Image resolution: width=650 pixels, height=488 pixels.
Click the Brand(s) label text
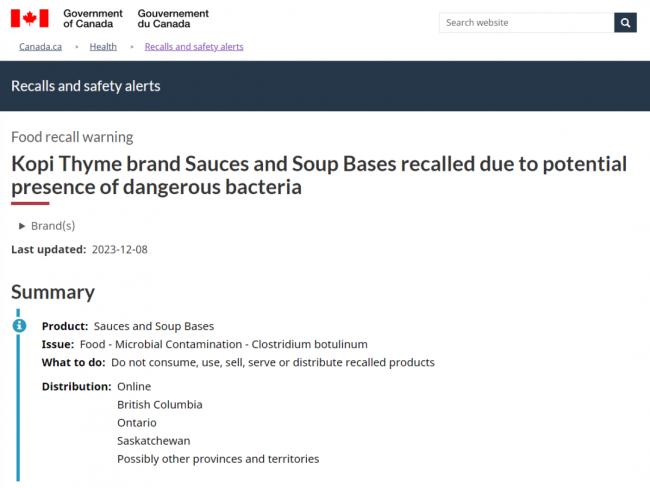53,226
